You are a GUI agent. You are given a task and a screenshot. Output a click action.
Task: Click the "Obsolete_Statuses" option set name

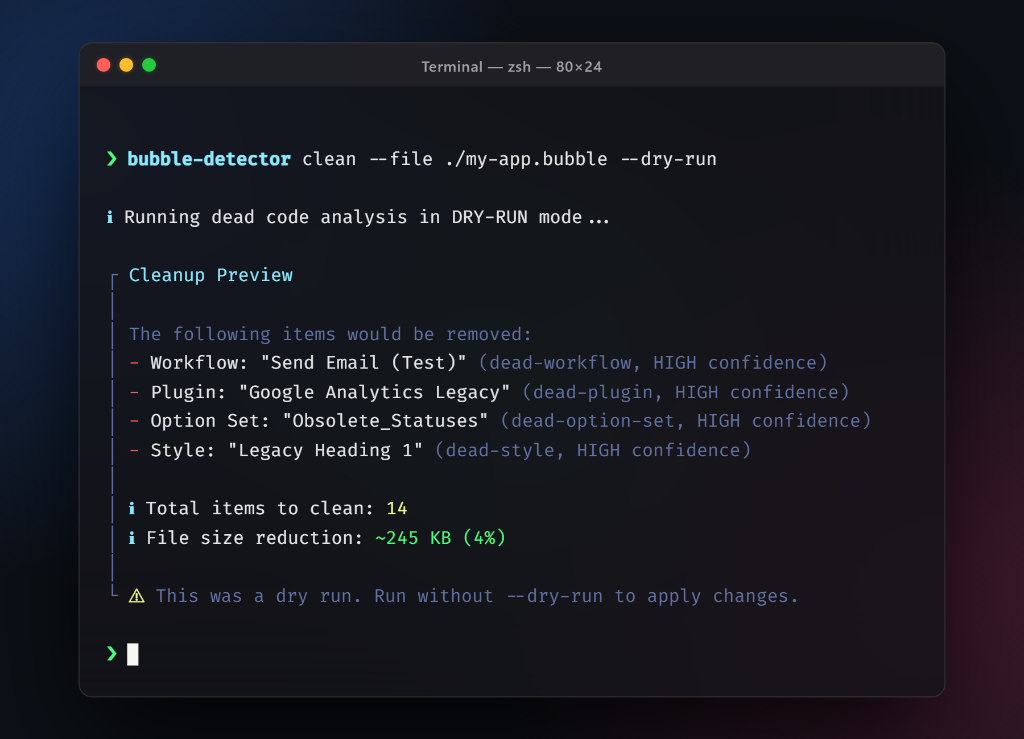[x=385, y=421]
